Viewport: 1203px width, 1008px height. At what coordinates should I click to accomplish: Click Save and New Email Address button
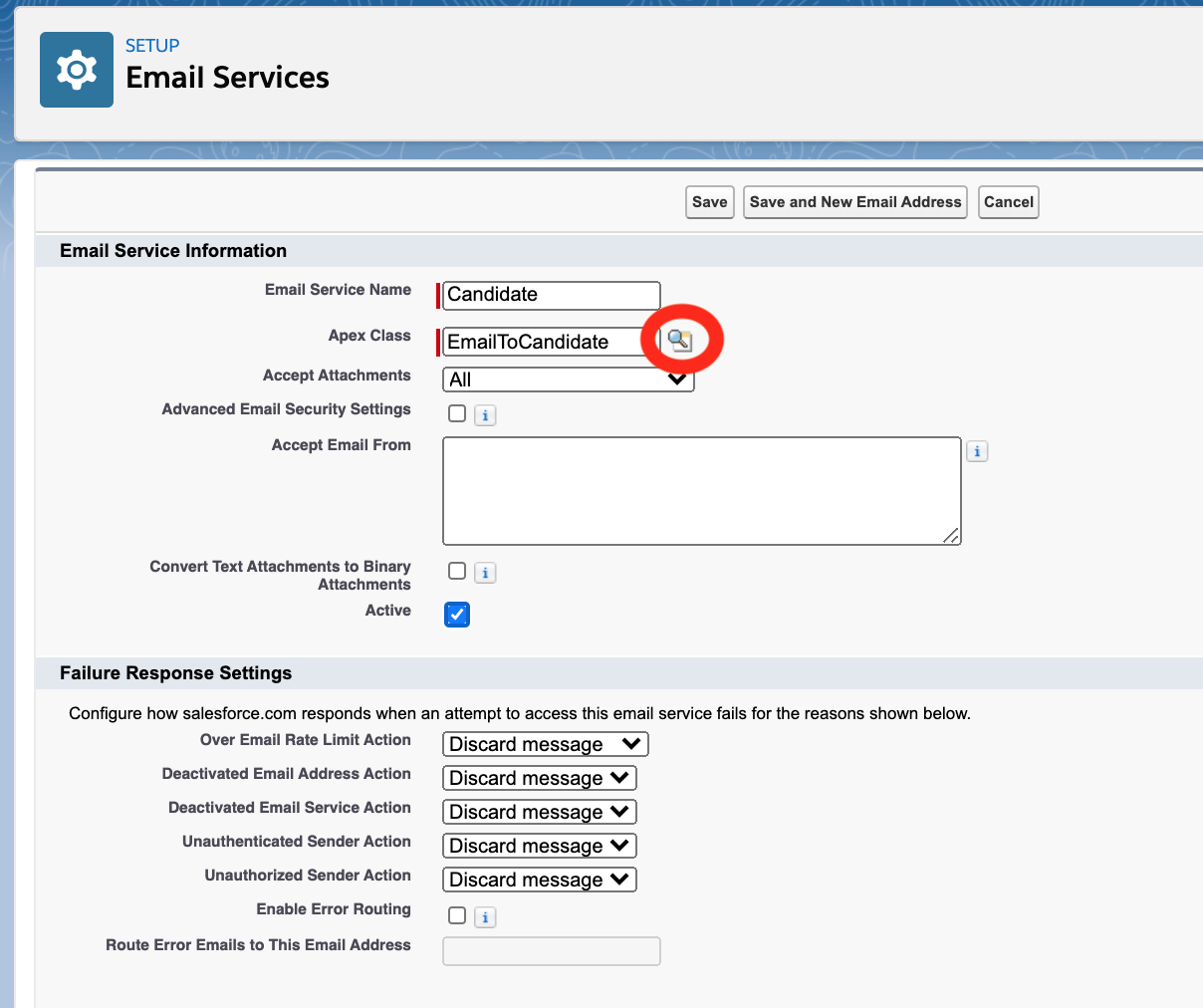point(855,202)
